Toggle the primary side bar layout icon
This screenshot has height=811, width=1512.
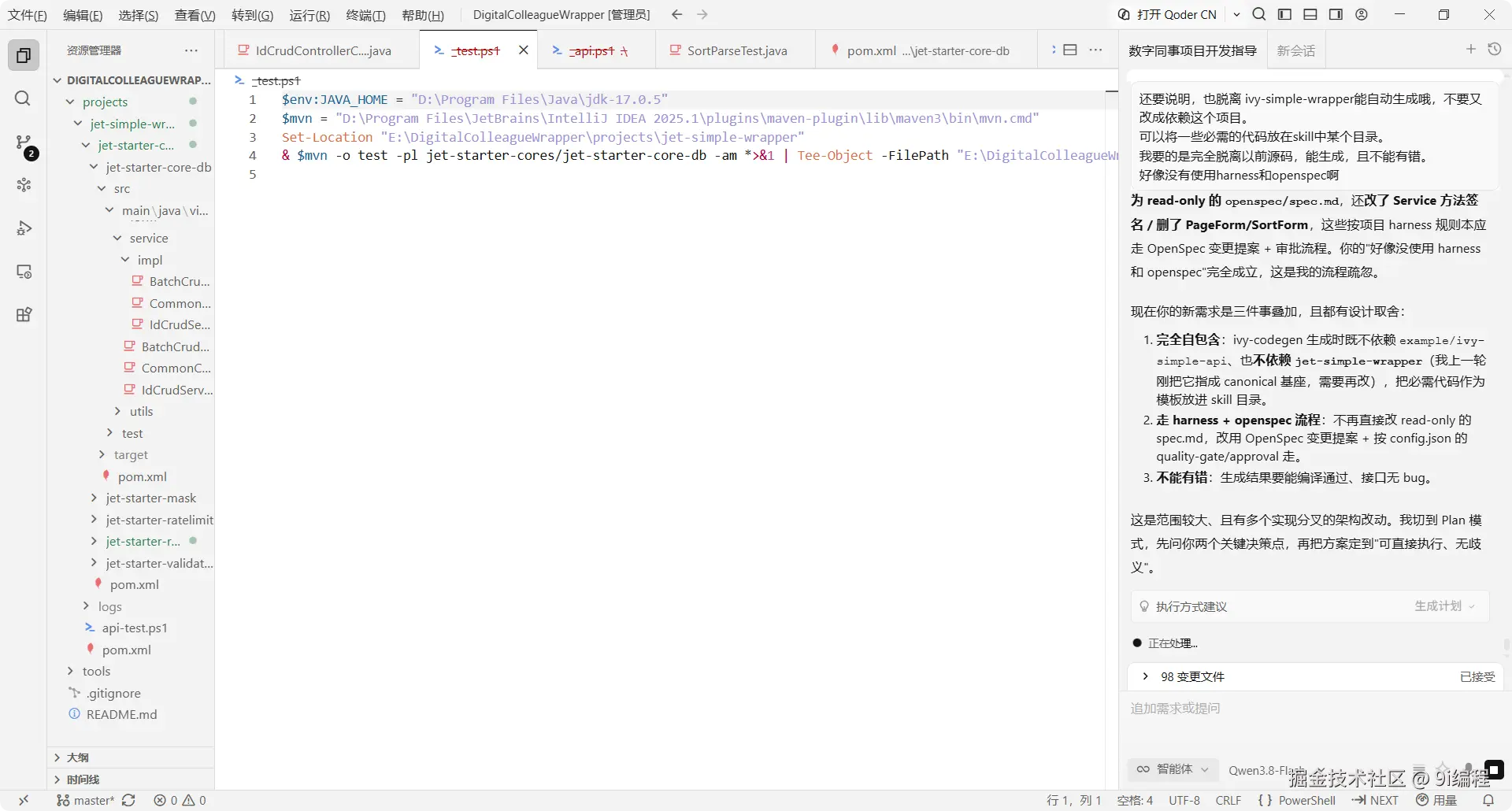(x=1284, y=14)
